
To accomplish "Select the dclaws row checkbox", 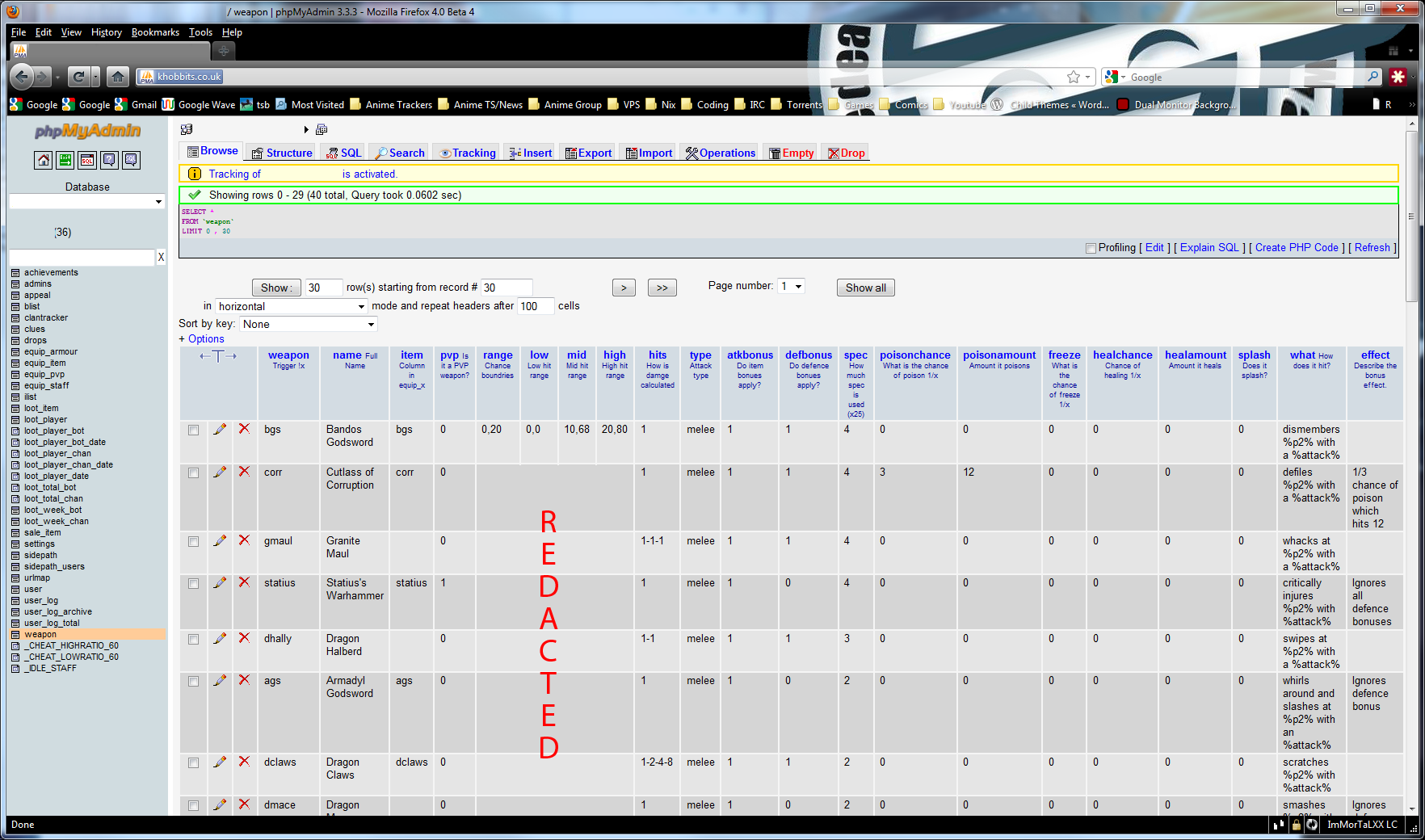I will click(x=193, y=762).
